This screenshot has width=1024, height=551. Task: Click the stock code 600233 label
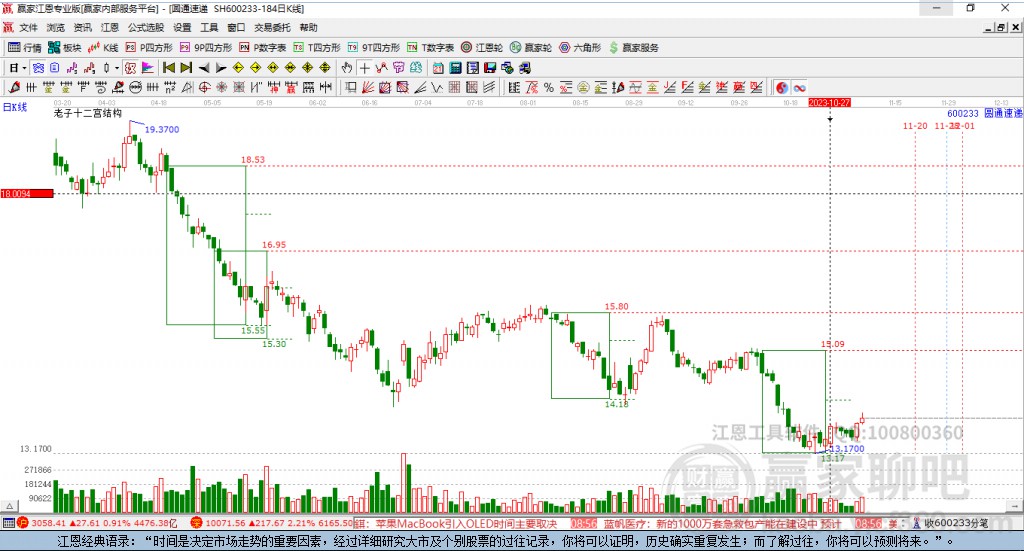[963, 114]
